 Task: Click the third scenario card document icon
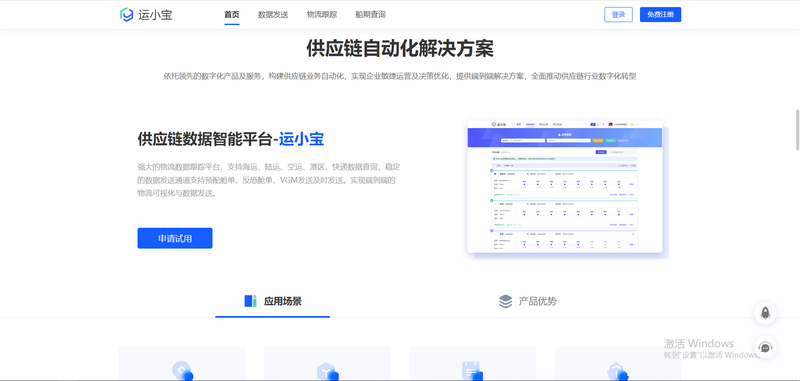click(472, 371)
